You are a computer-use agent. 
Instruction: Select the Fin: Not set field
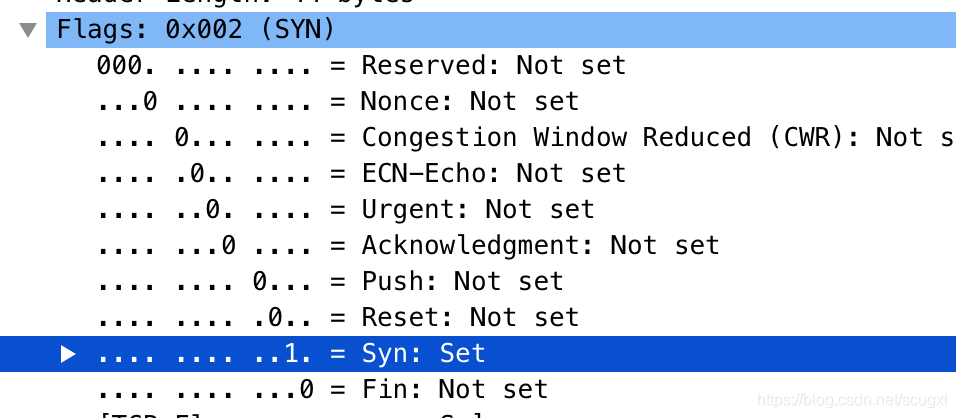[323, 389]
